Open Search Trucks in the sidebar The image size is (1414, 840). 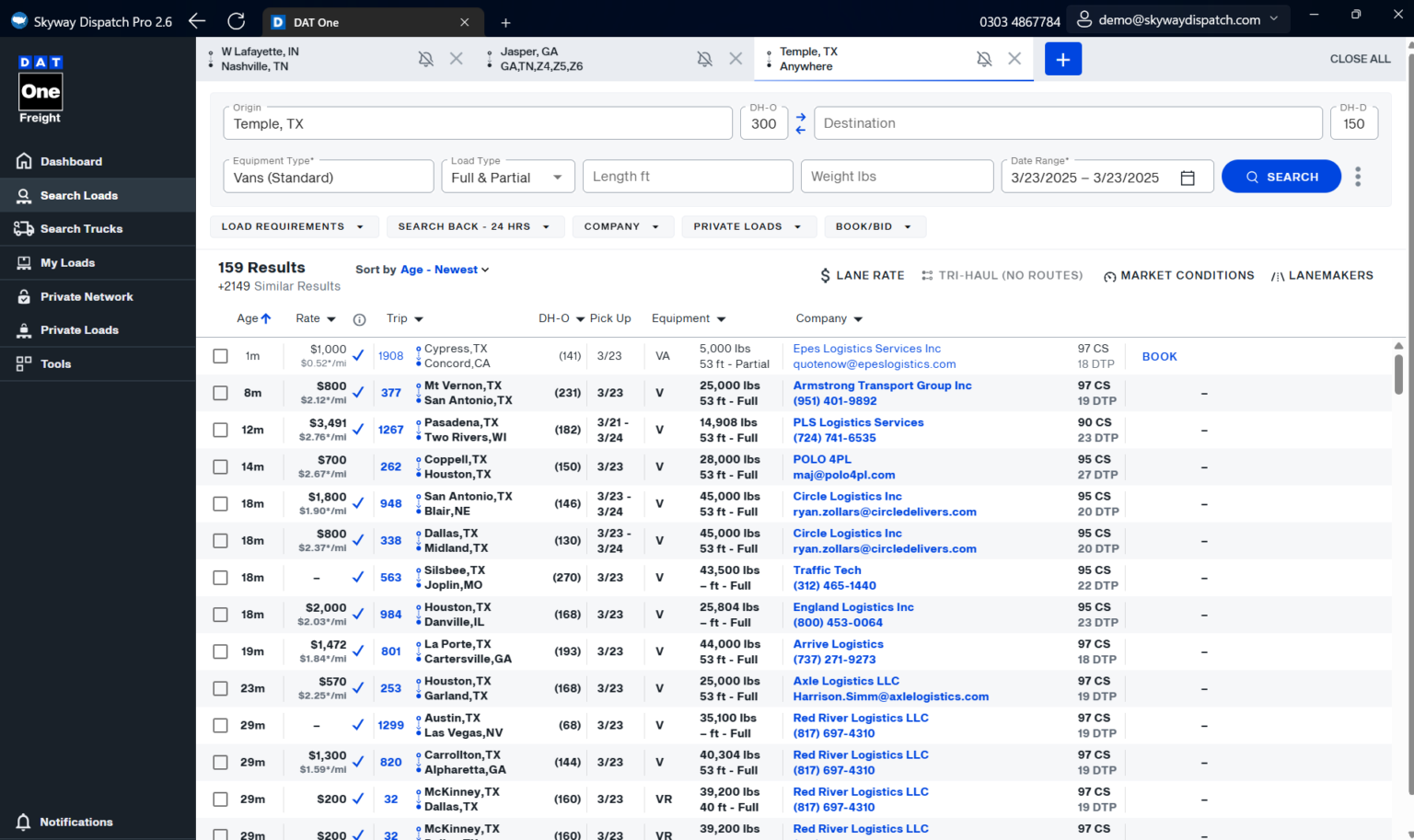(81, 229)
